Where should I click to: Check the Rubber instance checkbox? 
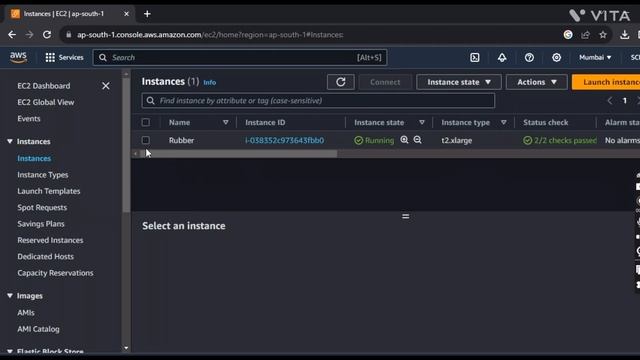click(x=146, y=140)
